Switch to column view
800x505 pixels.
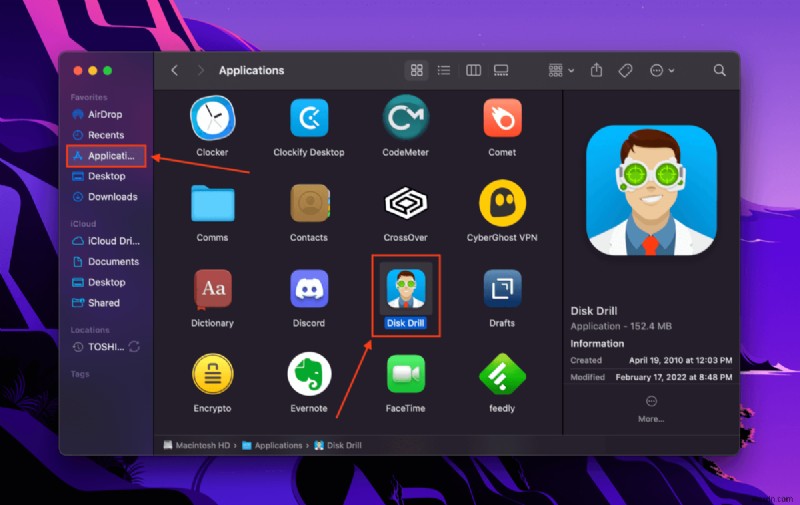(473, 70)
